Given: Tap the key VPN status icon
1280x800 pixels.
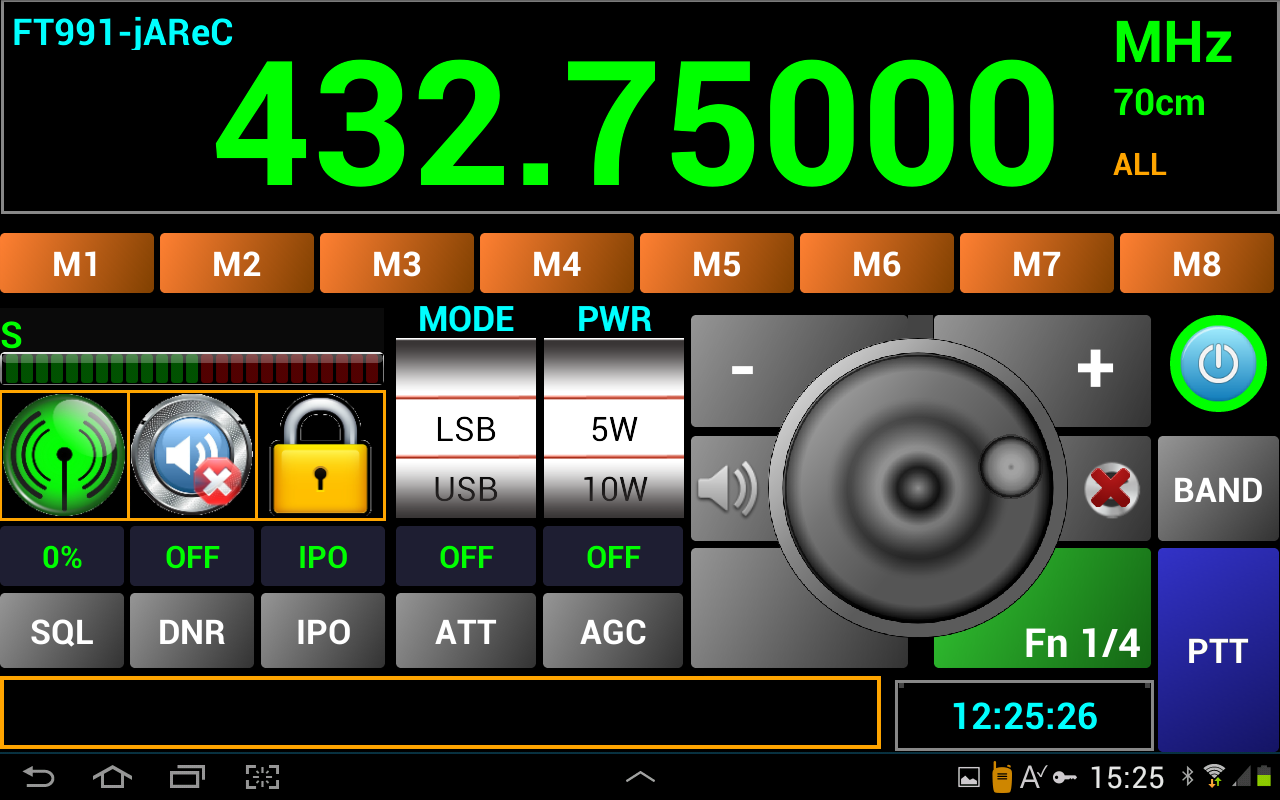Looking at the screenshot, I should coord(1065,777).
